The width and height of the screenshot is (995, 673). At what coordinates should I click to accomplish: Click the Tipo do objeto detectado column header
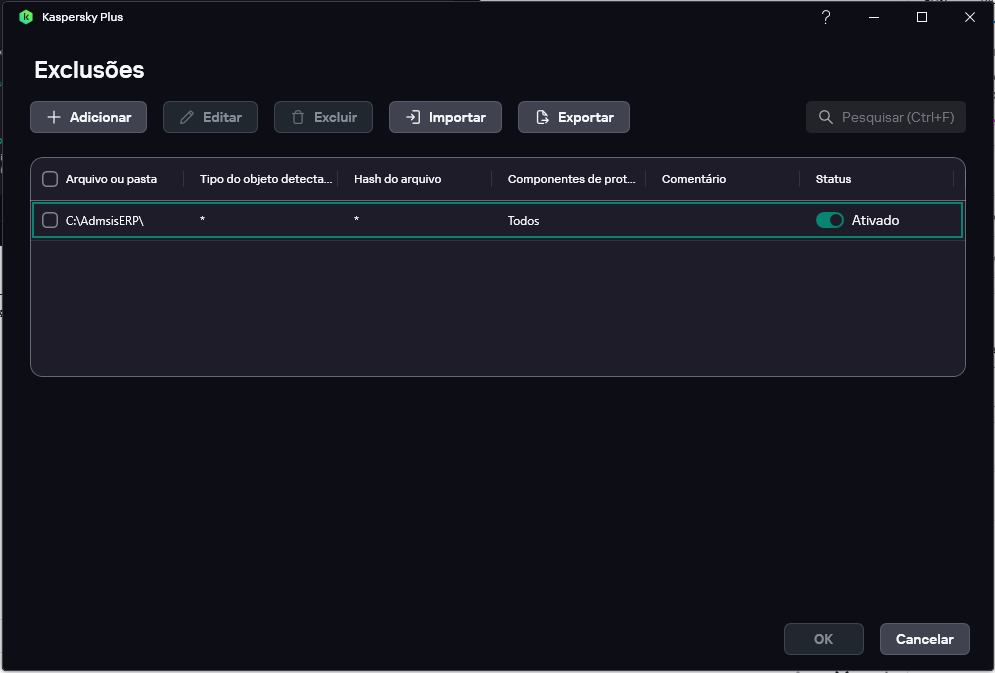(x=265, y=179)
